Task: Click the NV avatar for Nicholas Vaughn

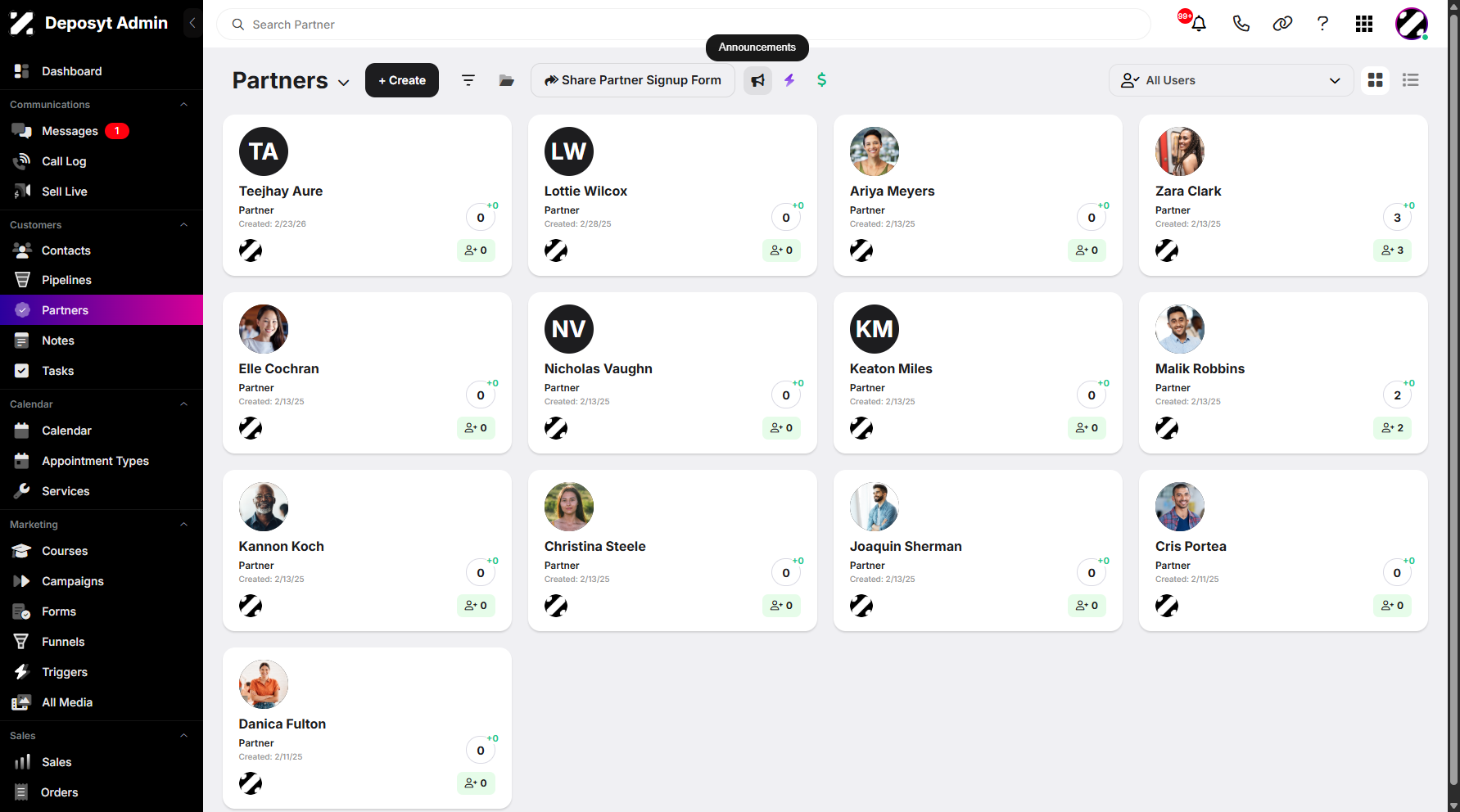Action: coord(569,329)
